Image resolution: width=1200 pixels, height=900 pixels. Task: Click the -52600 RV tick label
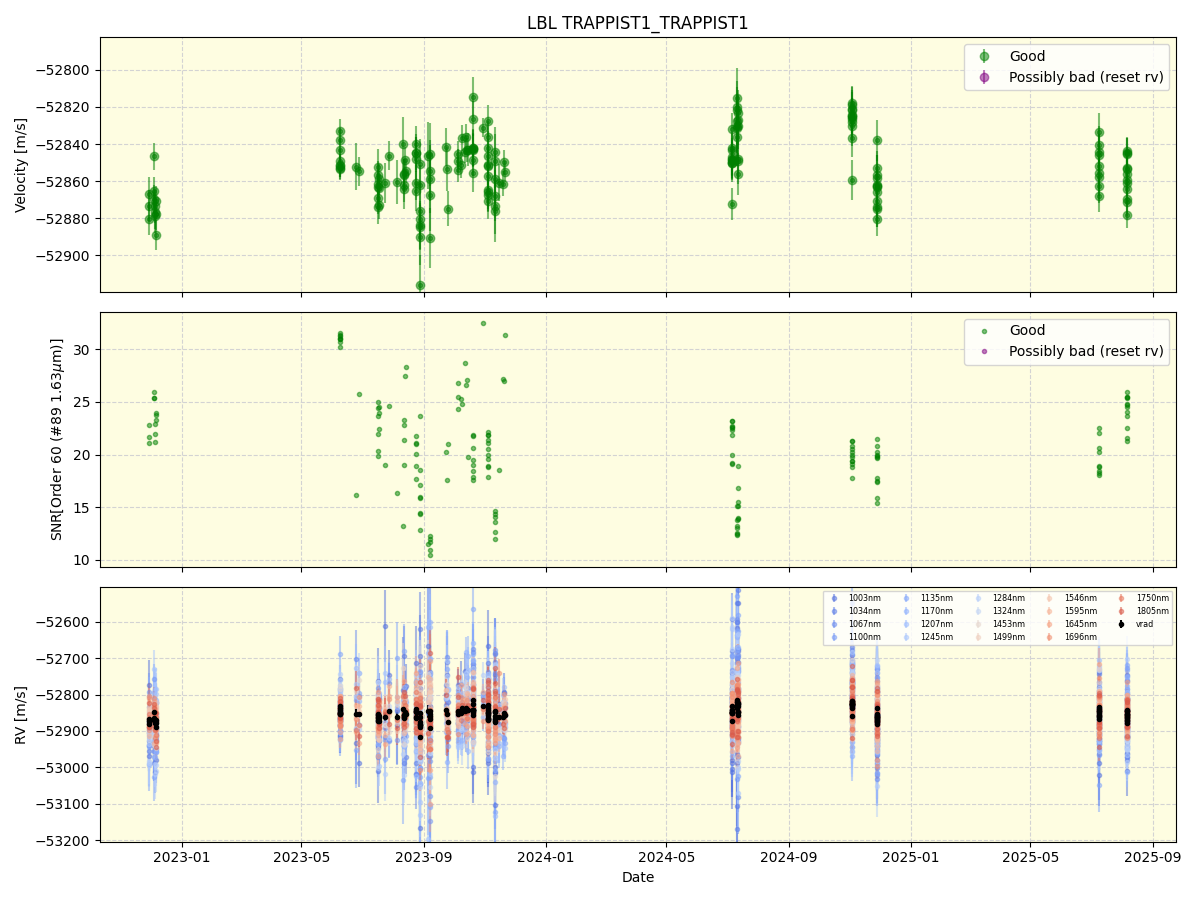coord(64,622)
